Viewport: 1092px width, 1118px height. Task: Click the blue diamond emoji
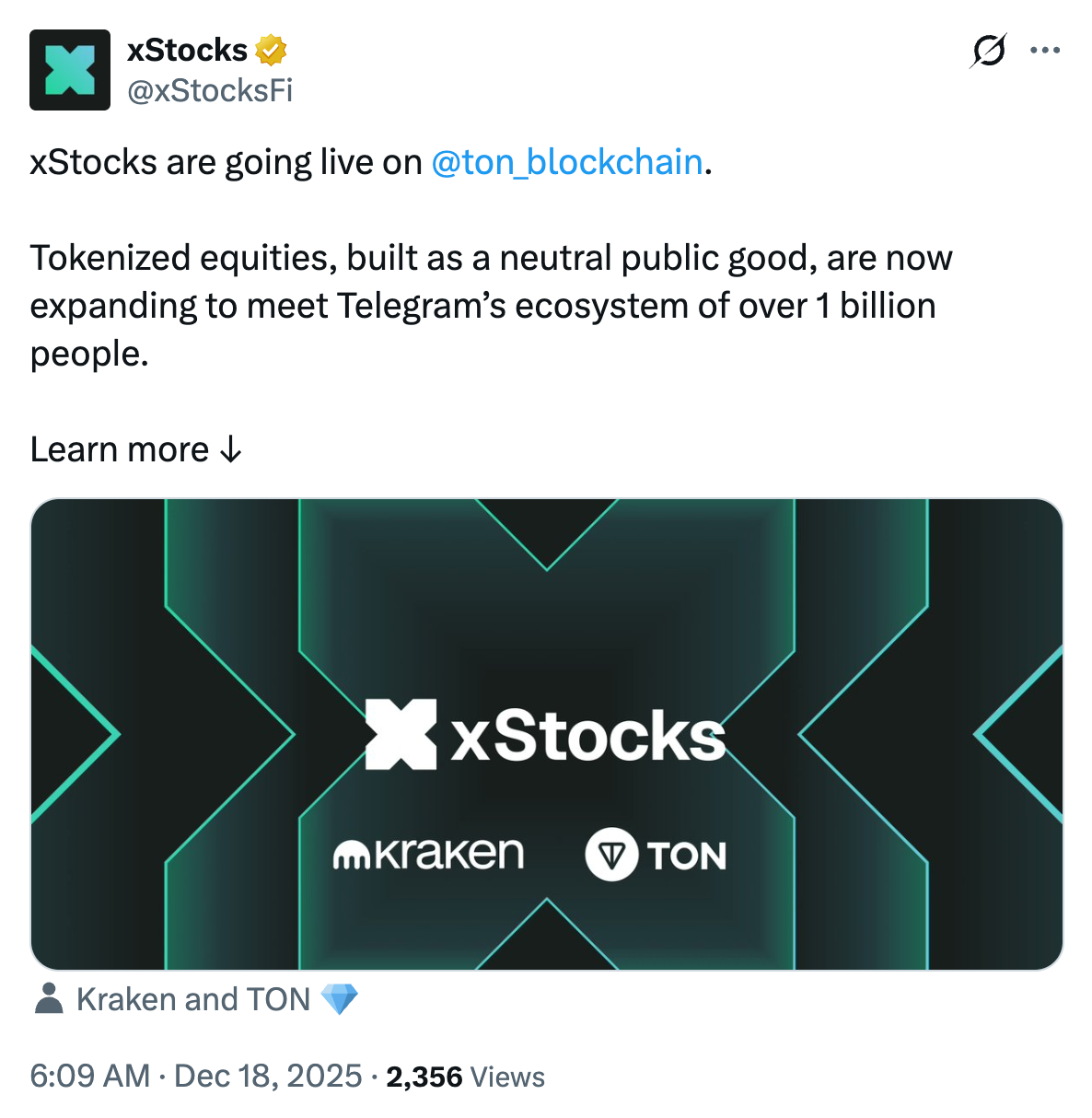pos(339,999)
